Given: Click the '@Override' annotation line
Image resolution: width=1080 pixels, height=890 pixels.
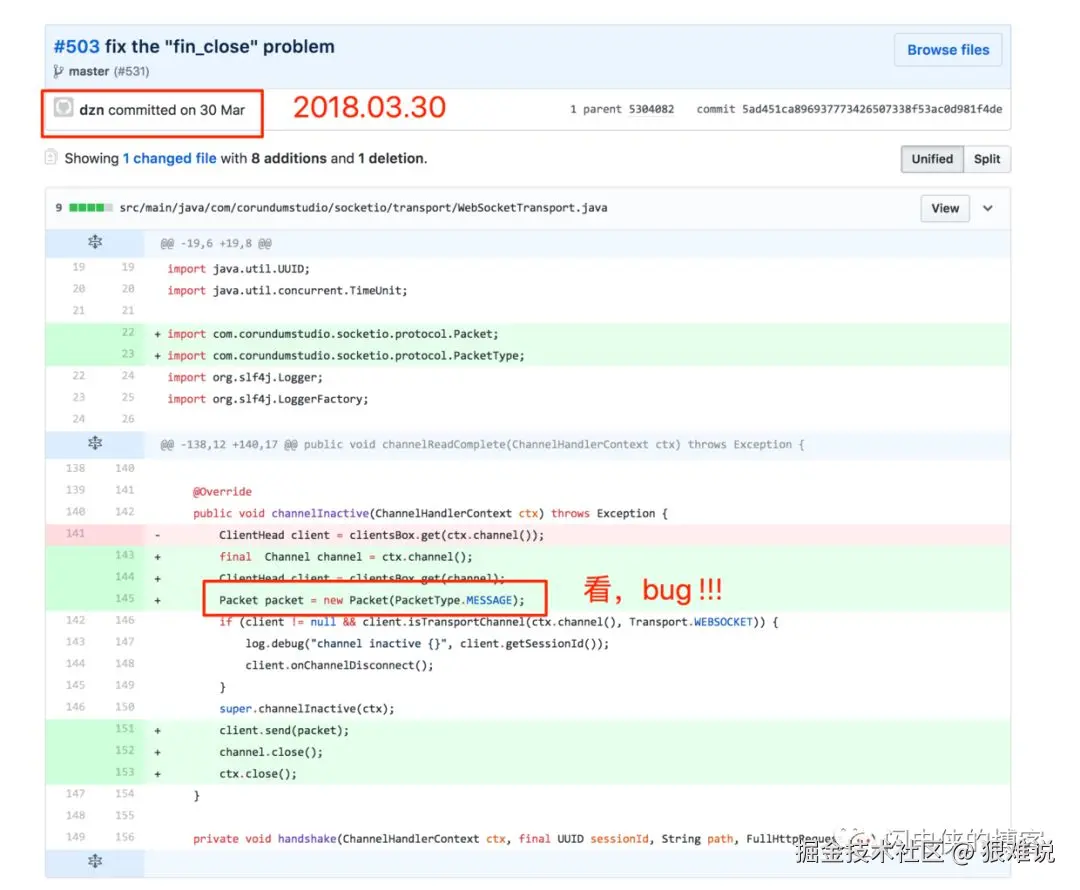Looking at the screenshot, I should (222, 492).
